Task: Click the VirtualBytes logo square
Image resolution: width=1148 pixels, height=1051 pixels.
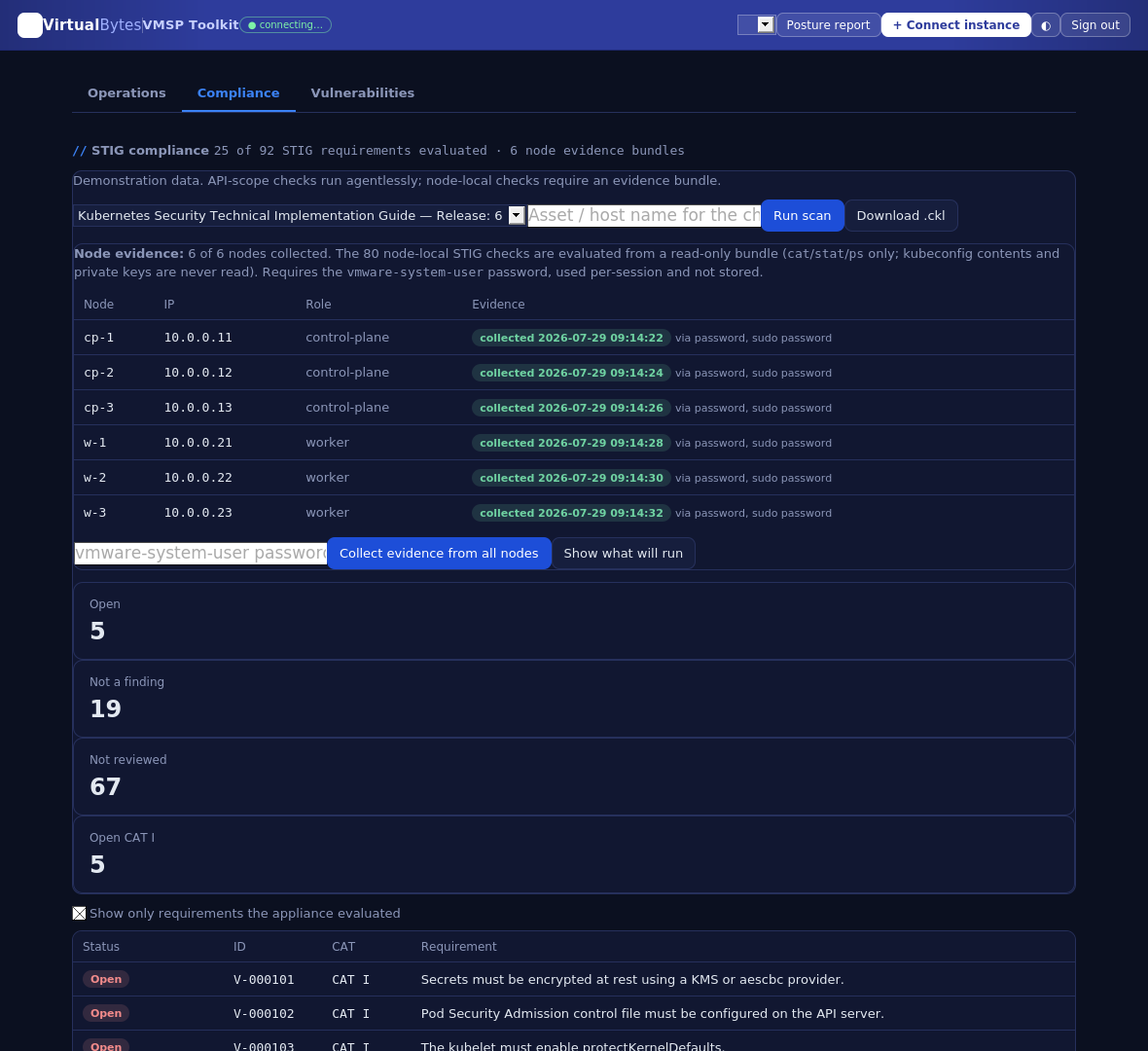Action: (x=29, y=25)
